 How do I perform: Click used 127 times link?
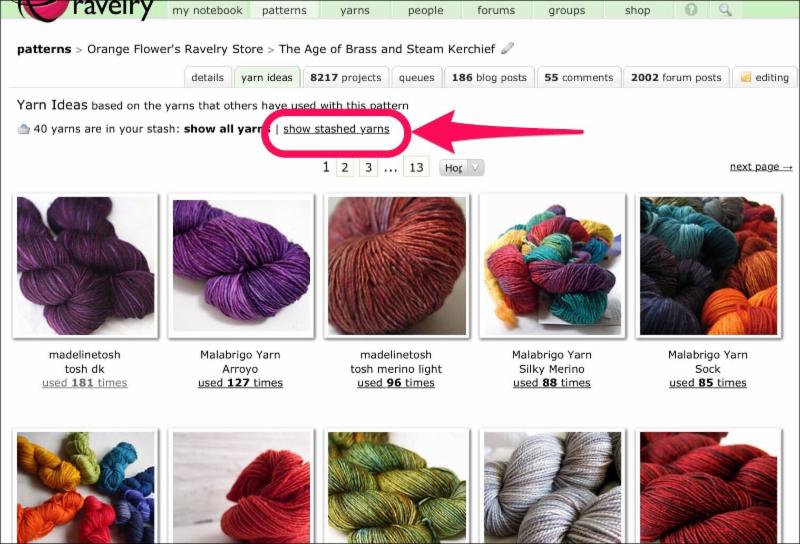pyautogui.click(x=240, y=383)
